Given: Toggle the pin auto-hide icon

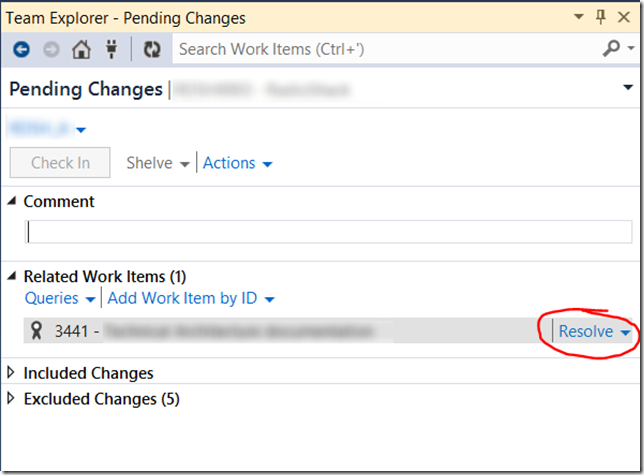Looking at the screenshot, I should [601, 17].
